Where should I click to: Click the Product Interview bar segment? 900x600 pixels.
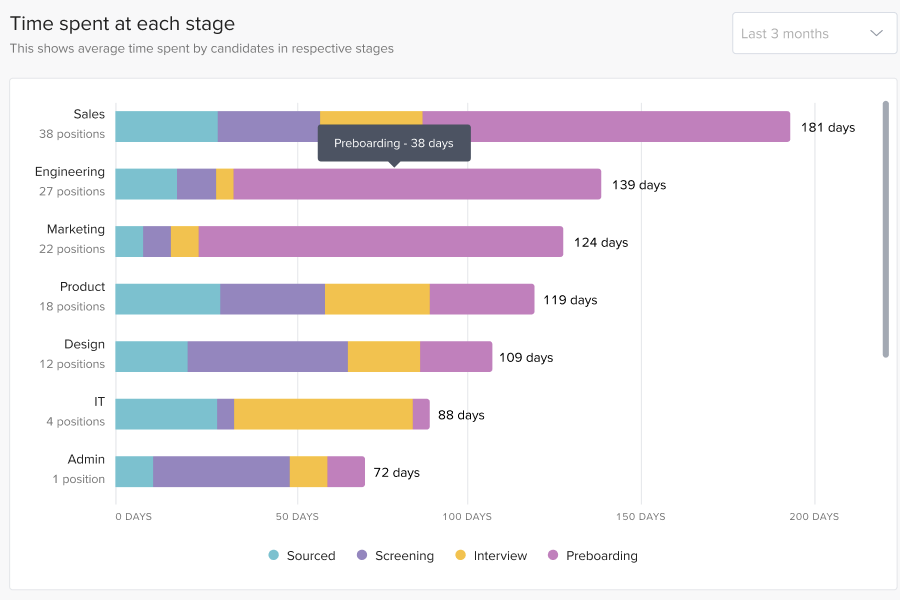coord(377,299)
